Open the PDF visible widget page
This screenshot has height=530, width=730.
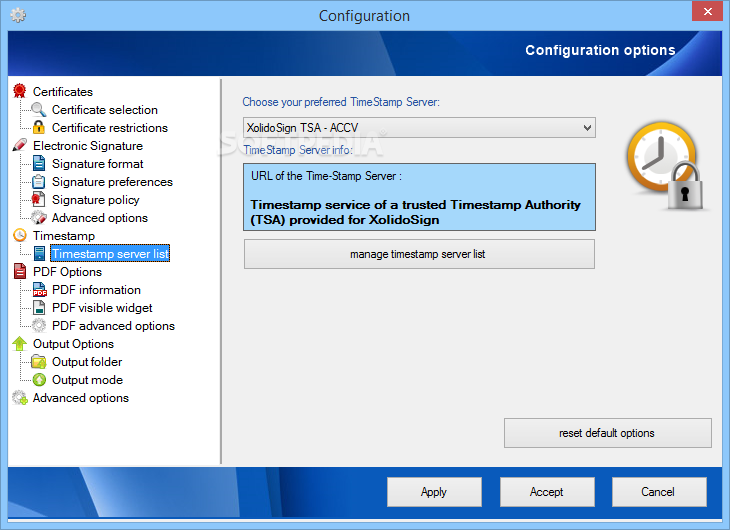click(102, 308)
